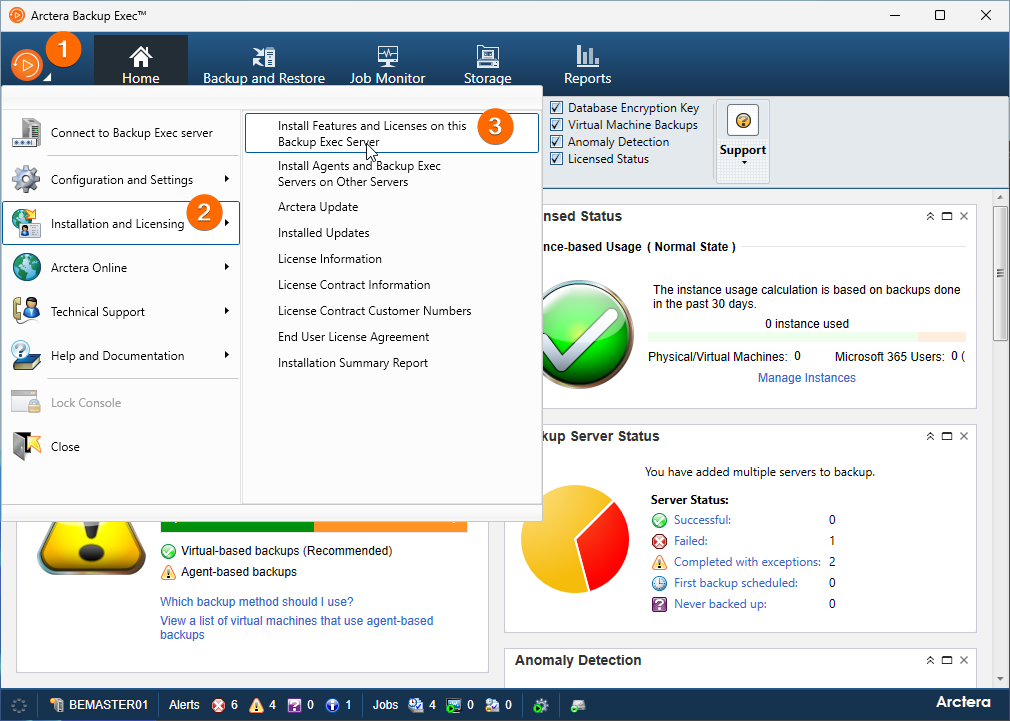Click Connect to Backup Exec server

click(x=121, y=133)
